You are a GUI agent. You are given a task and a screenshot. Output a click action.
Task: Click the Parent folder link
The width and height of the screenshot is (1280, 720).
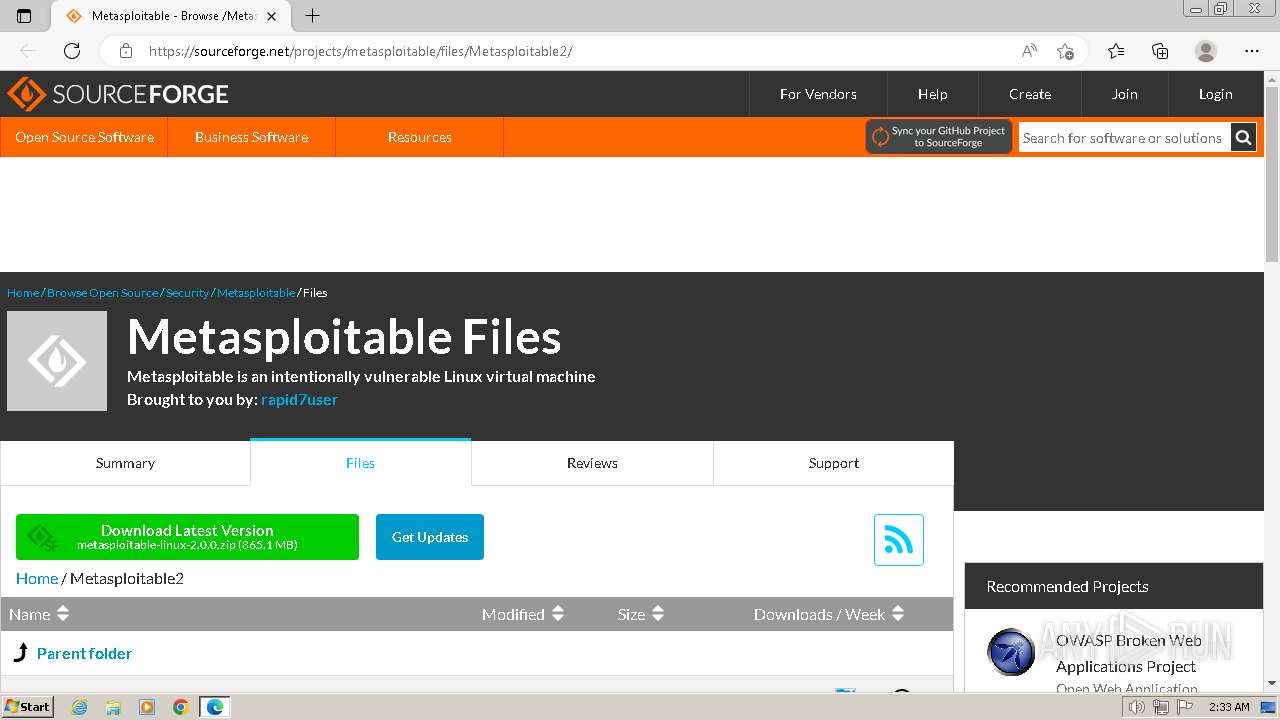(x=84, y=653)
